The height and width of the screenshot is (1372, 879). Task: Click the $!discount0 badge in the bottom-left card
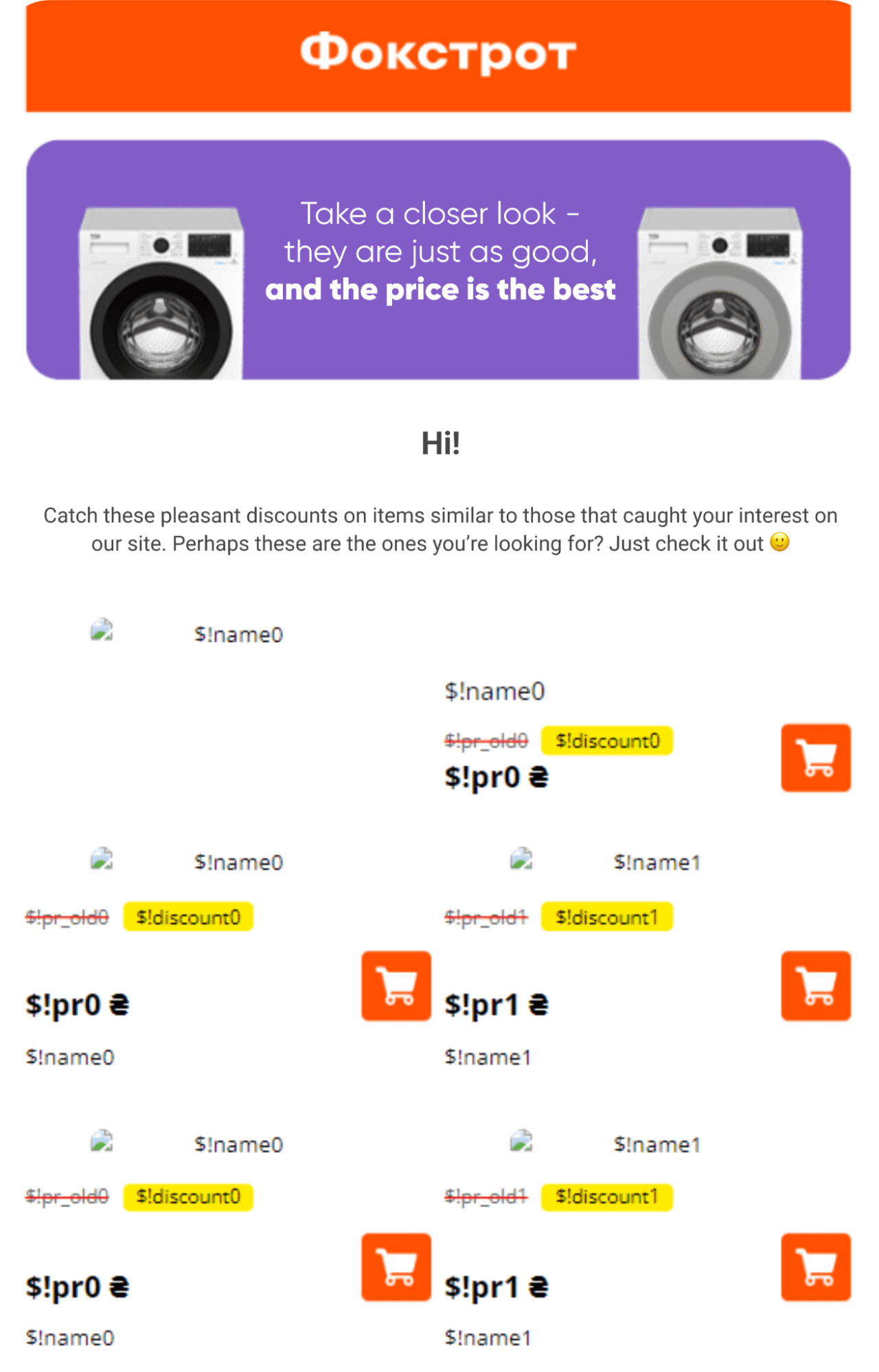click(x=189, y=1196)
